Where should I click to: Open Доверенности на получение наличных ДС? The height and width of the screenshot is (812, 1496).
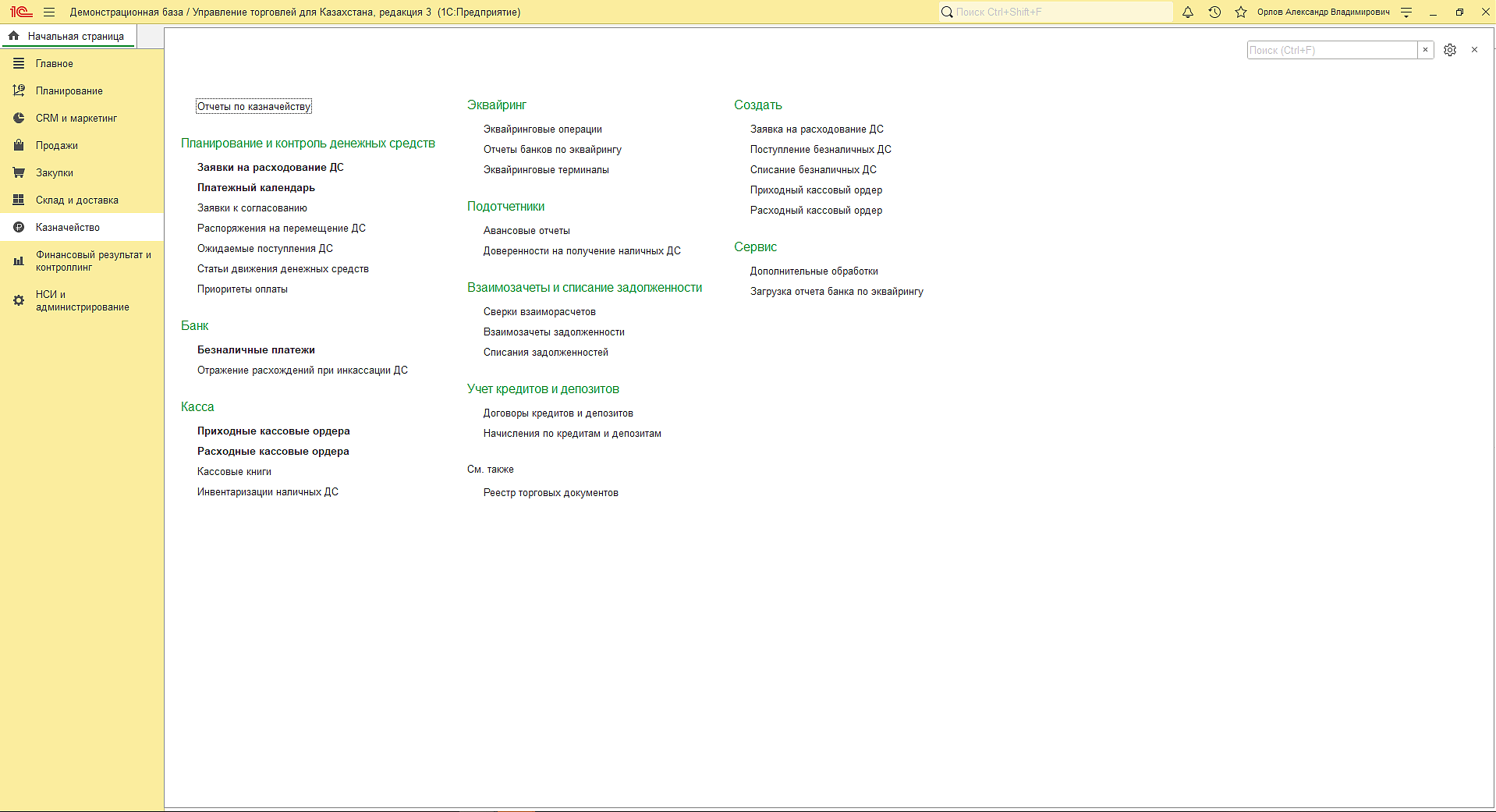582,250
